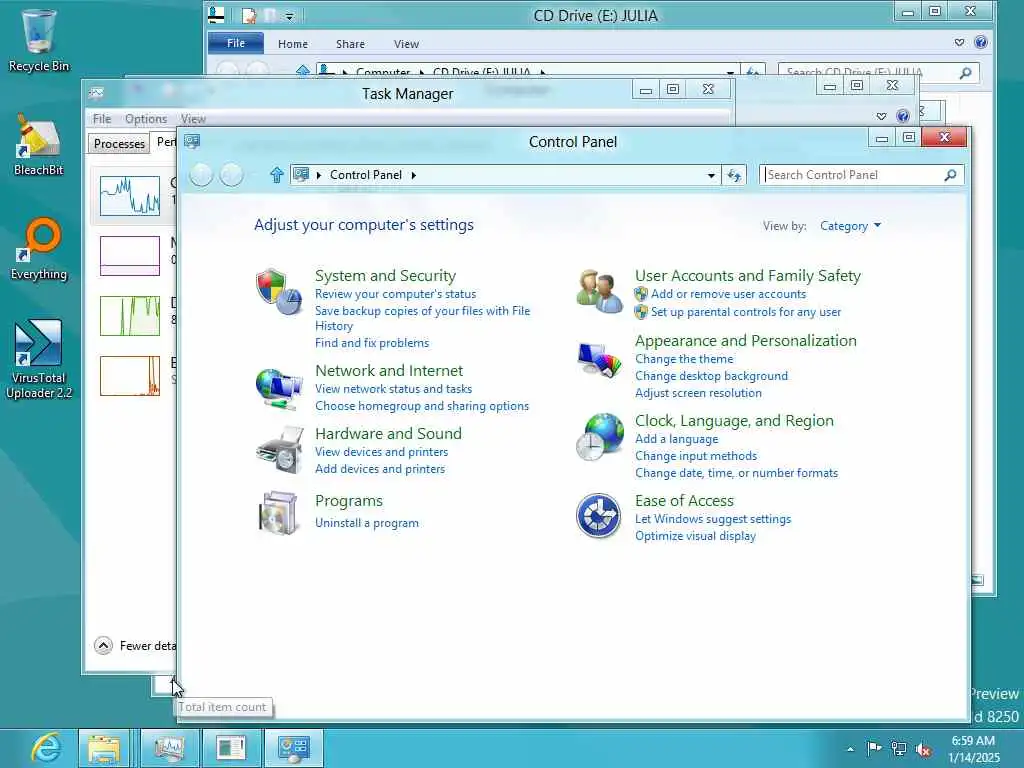The height and width of the screenshot is (768, 1024).
Task: Click the Control Panel address bar path
Action: pyautogui.click(x=504, y=175)
